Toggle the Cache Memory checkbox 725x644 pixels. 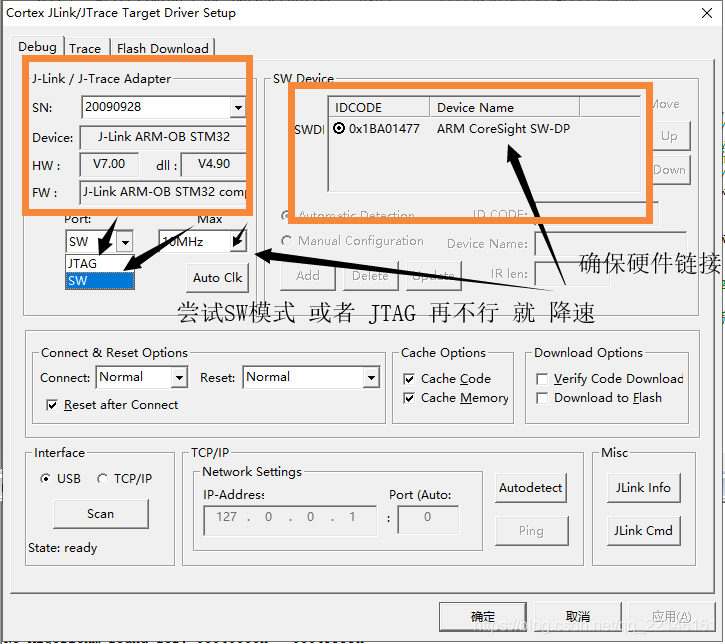(409, 398)
